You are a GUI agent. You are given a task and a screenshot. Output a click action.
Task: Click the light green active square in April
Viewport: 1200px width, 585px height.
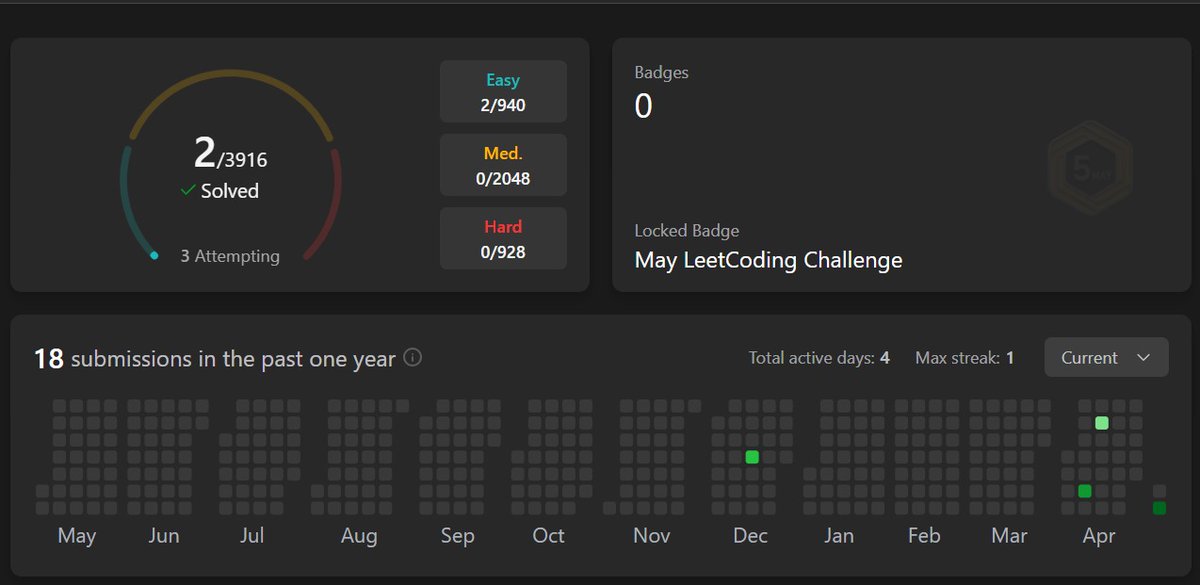coord(1102,423)
